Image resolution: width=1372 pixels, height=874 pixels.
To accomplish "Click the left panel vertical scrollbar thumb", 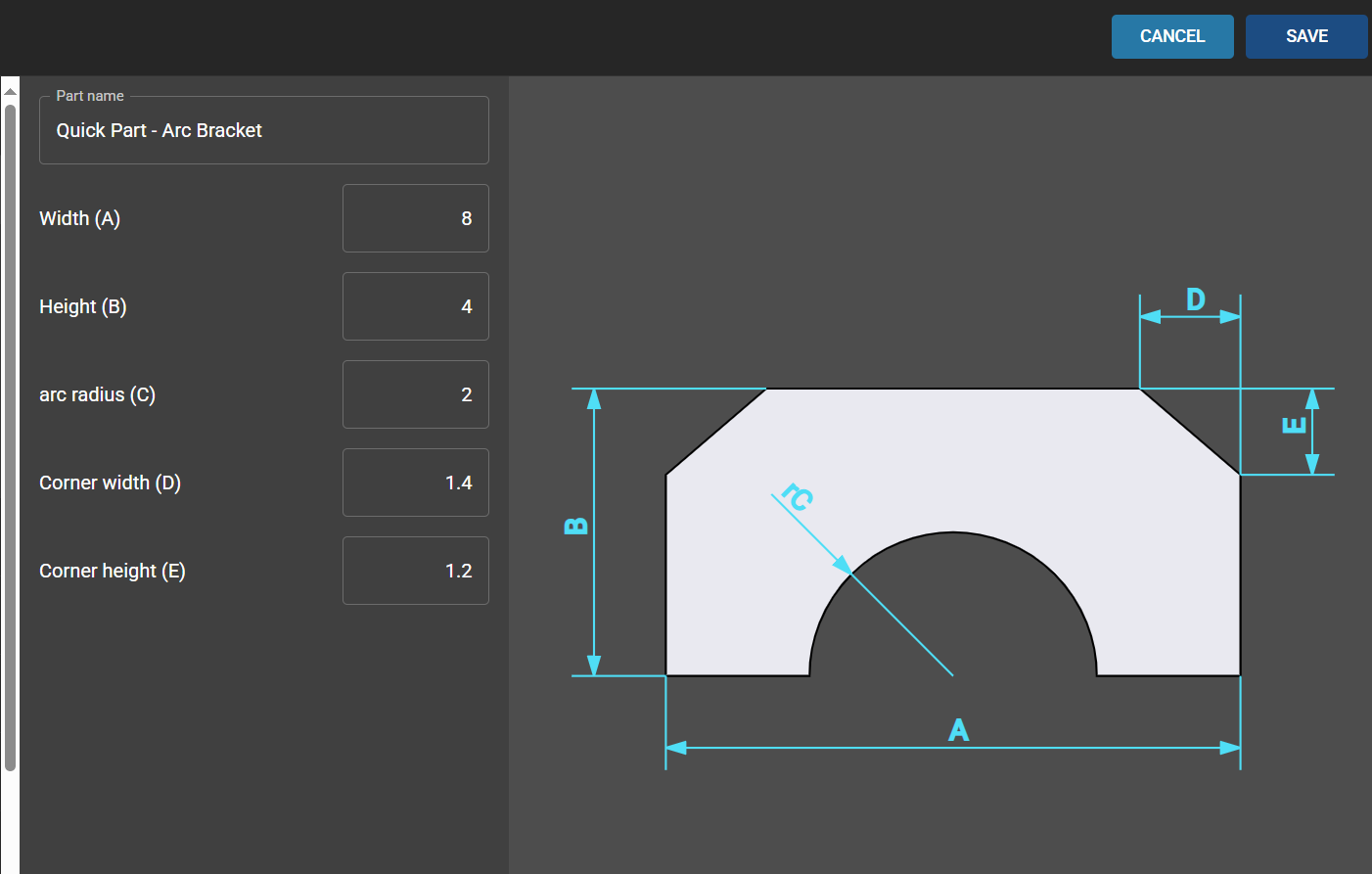I will 10,431.
